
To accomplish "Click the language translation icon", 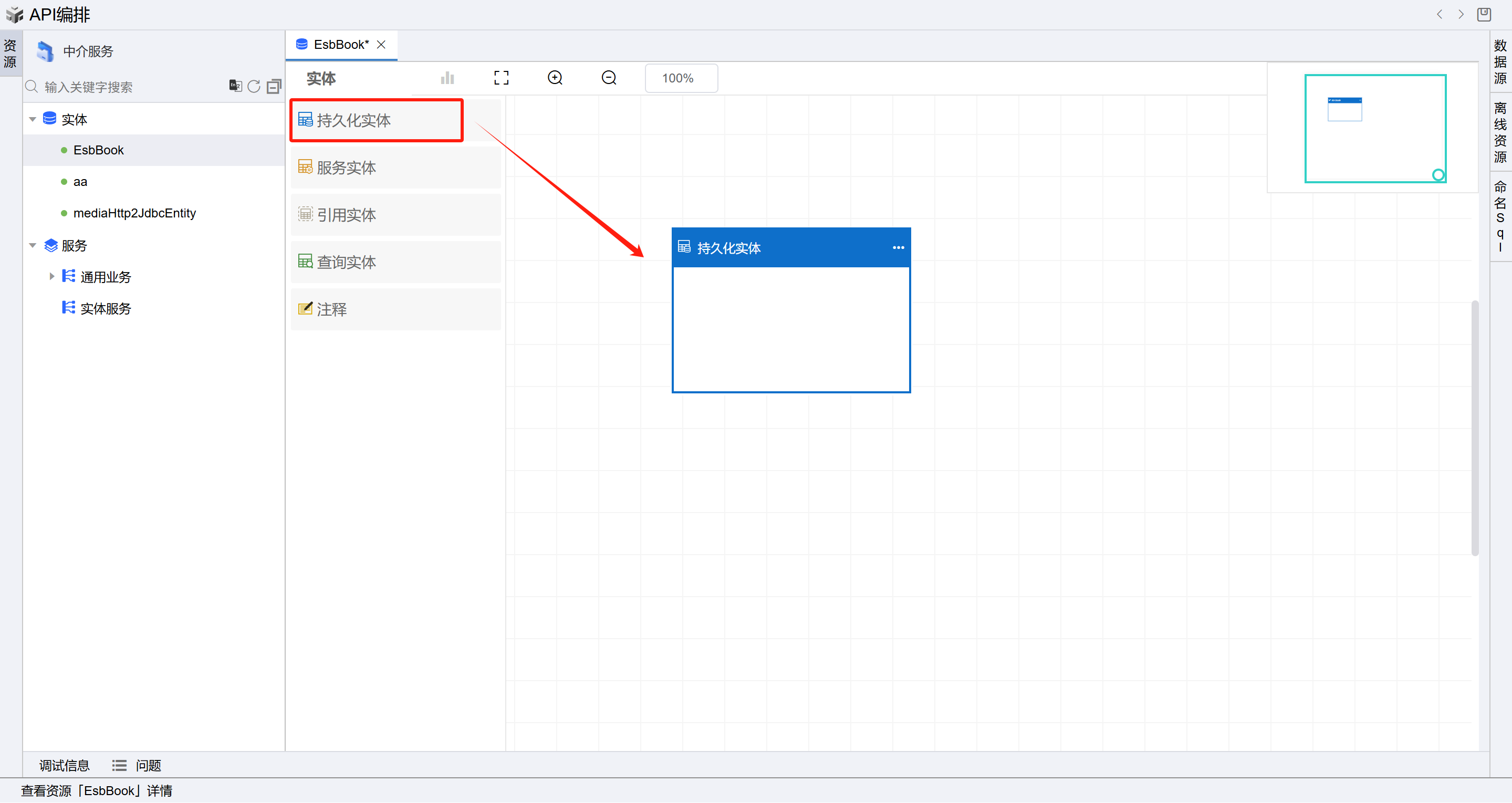I will click(235, 86).
